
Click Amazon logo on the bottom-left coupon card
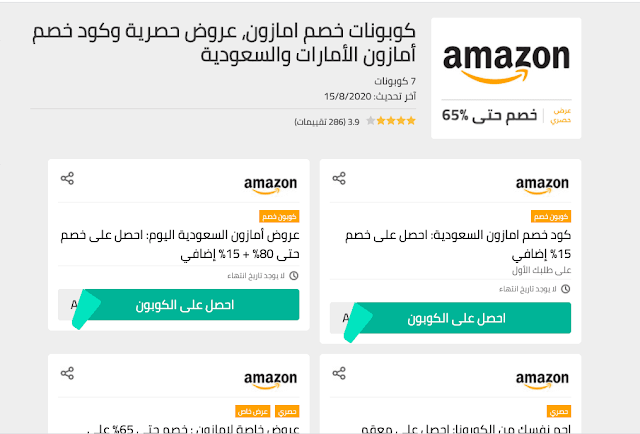point(271,379)
